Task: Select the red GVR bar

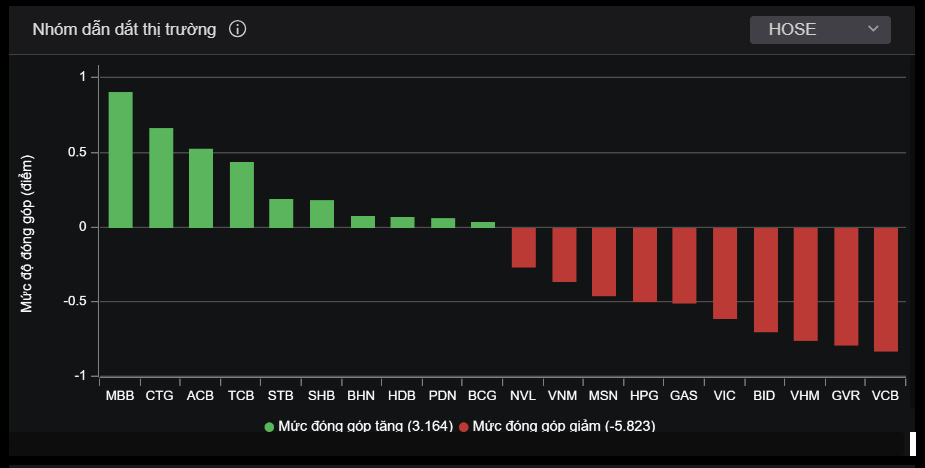Action: pyautogui.click(x=846, y=286)
